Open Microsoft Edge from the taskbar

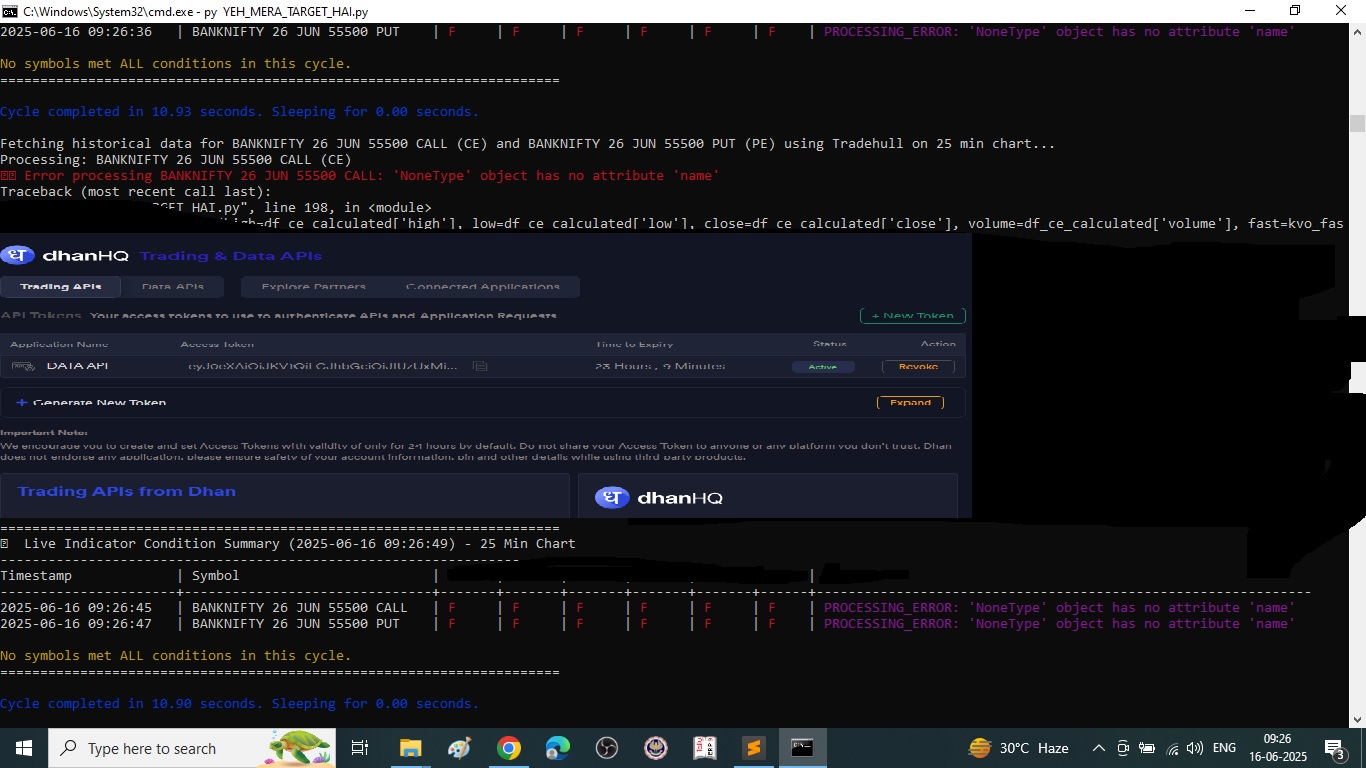557,748
